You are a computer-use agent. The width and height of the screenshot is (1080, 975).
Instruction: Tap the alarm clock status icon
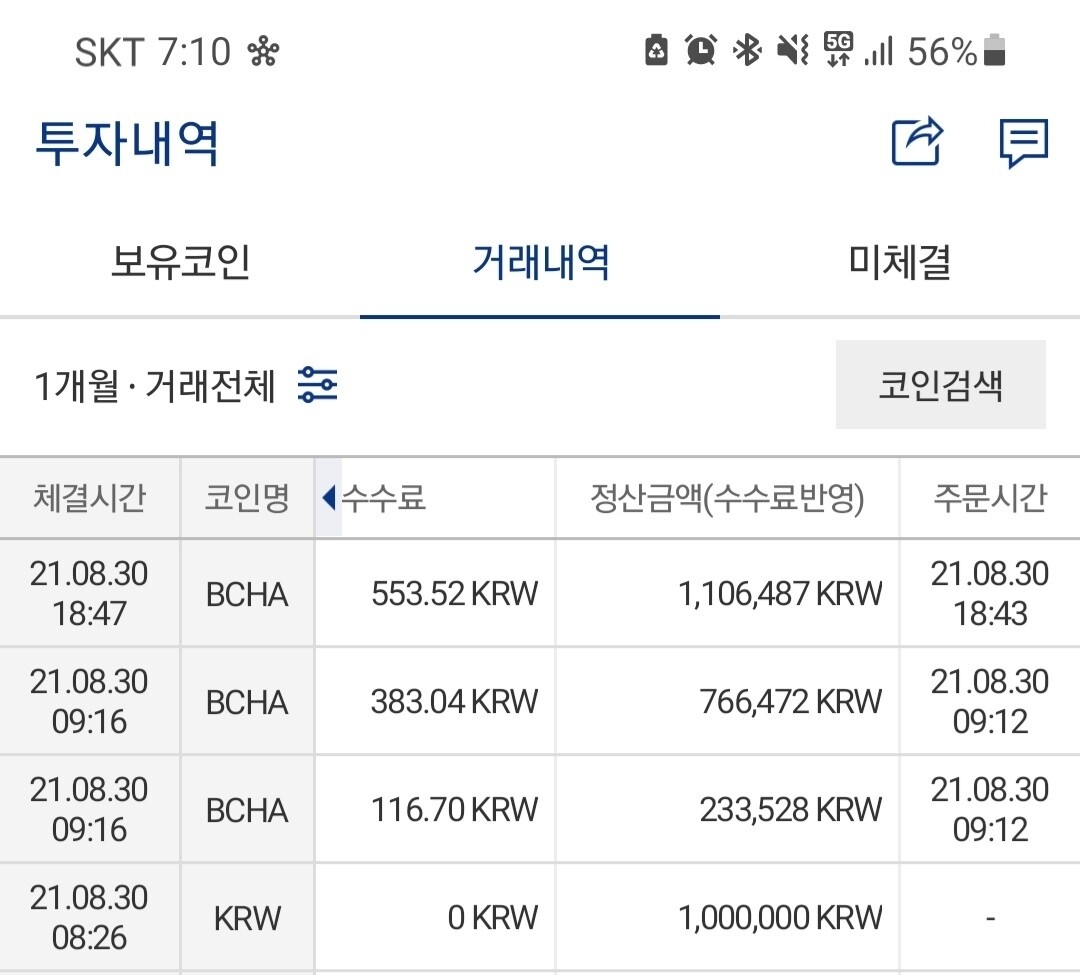tap(698, 48)
